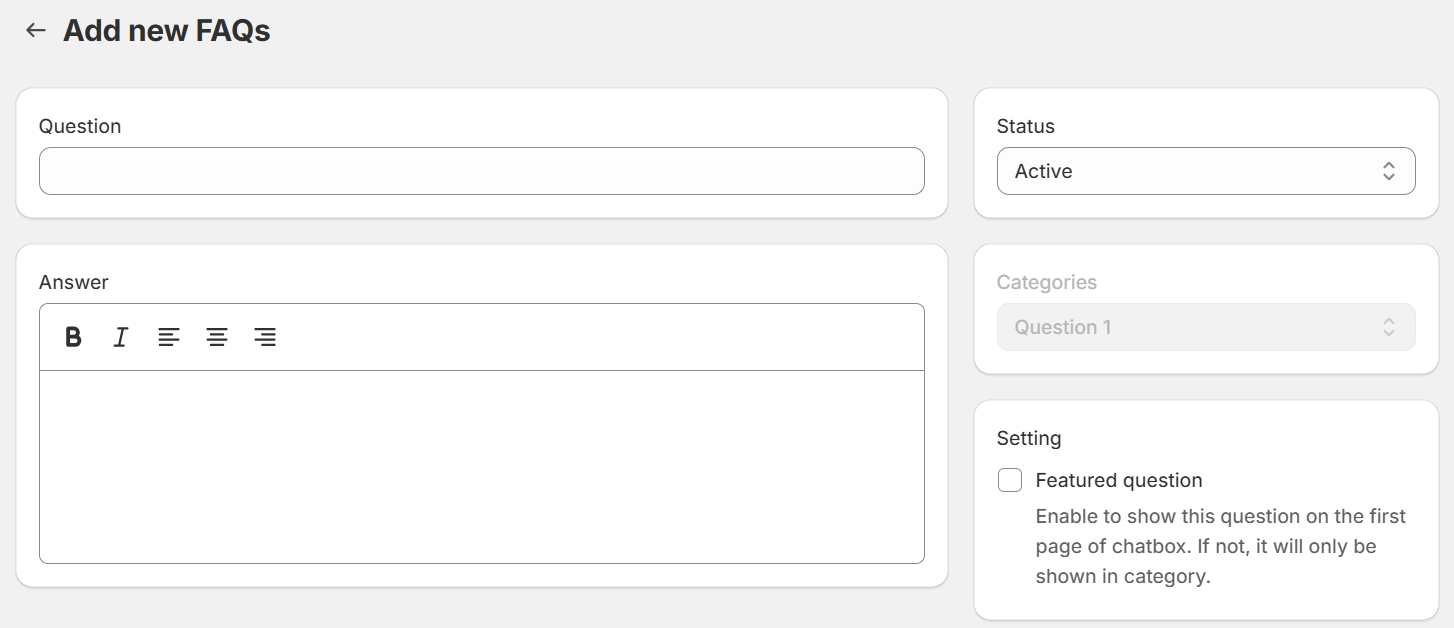Enable the Featured question checkbox
The image size is (1454, 628).
(x=1010, y=480)
